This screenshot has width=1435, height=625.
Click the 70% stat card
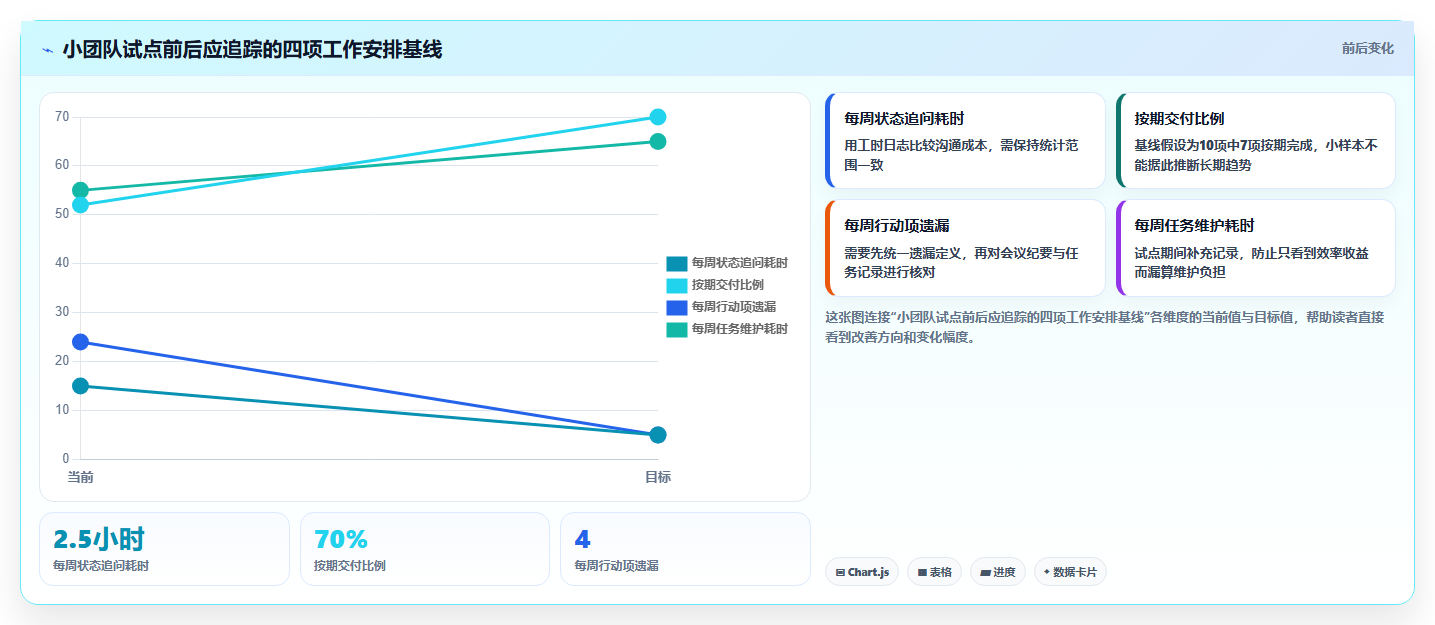coord(425,549)
